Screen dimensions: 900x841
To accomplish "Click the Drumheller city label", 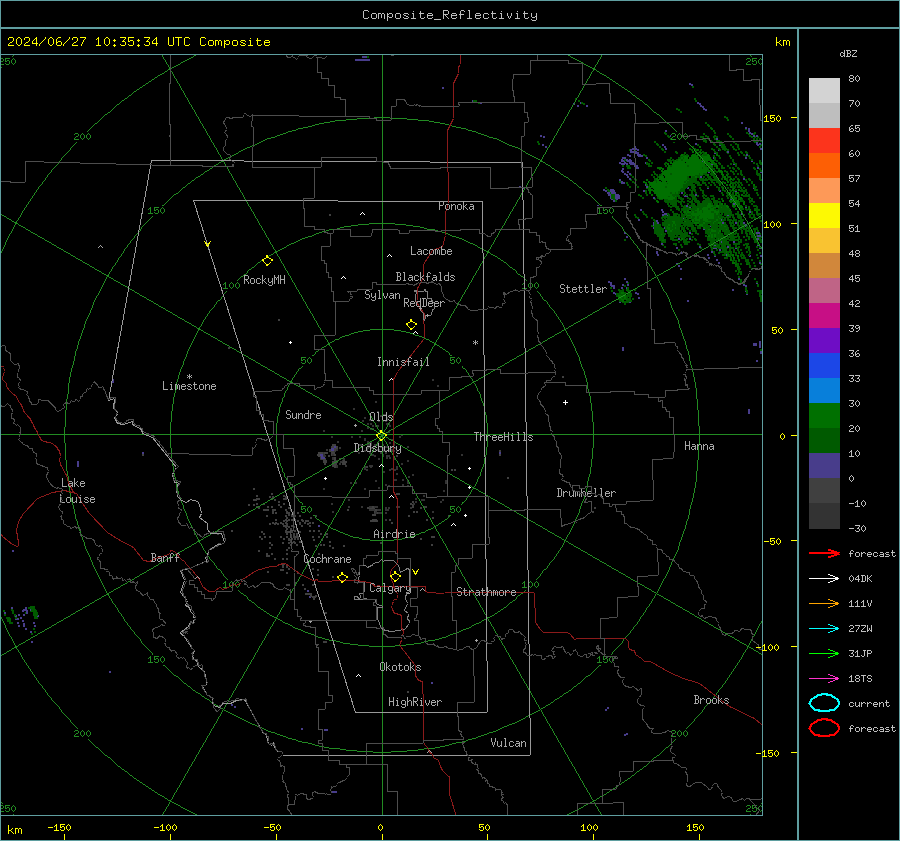I will [x=586, y=493].
